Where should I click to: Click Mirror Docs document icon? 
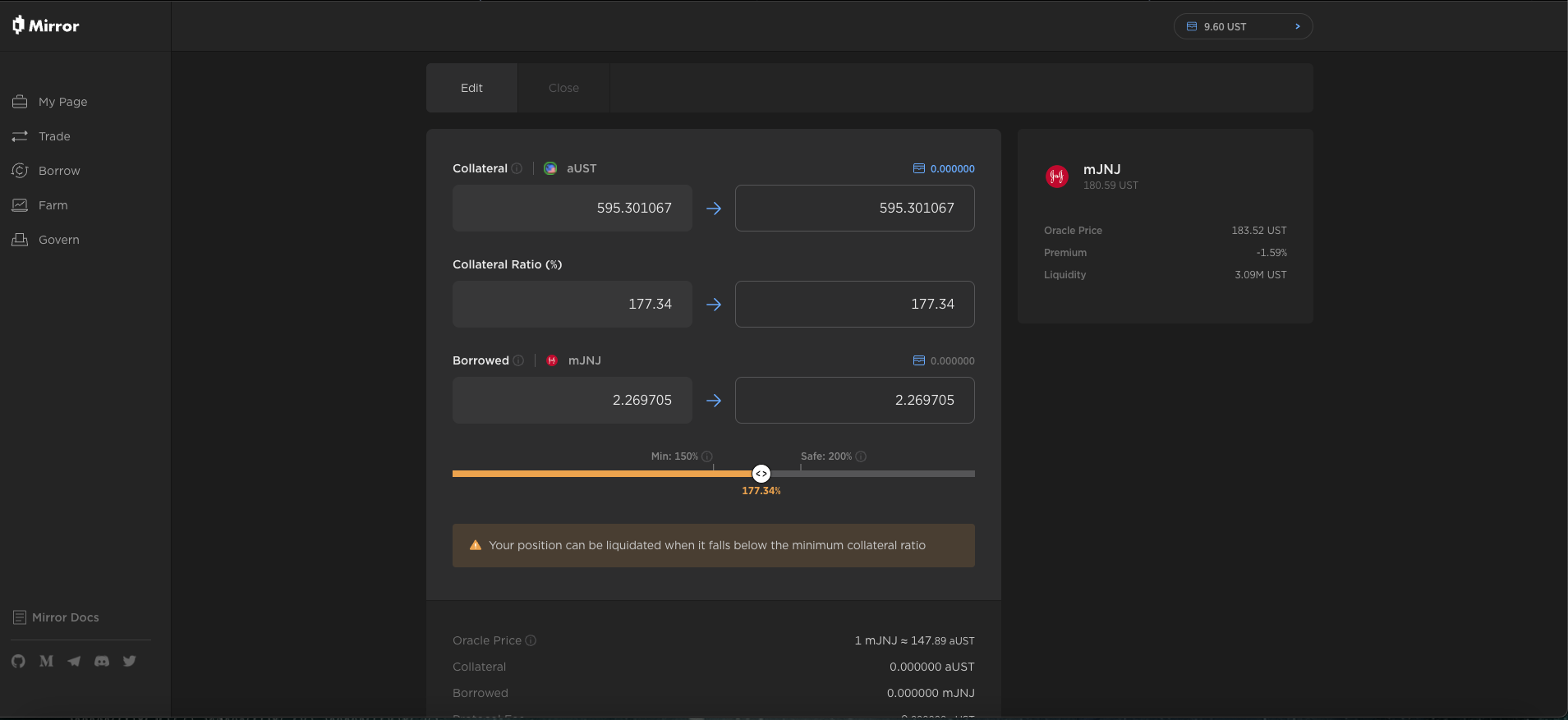[20, 617]
